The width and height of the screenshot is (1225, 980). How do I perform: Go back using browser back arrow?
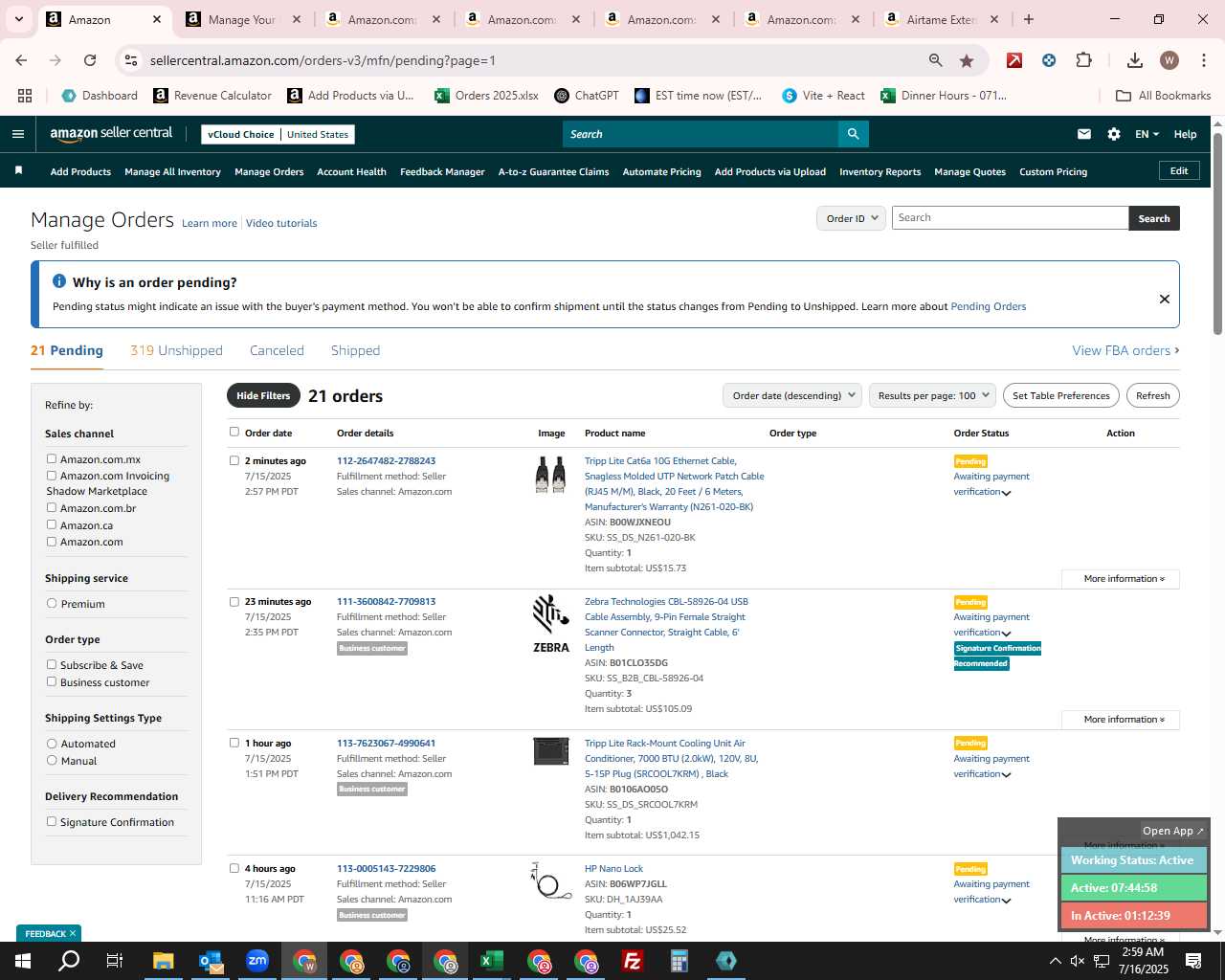click(21, 60)
